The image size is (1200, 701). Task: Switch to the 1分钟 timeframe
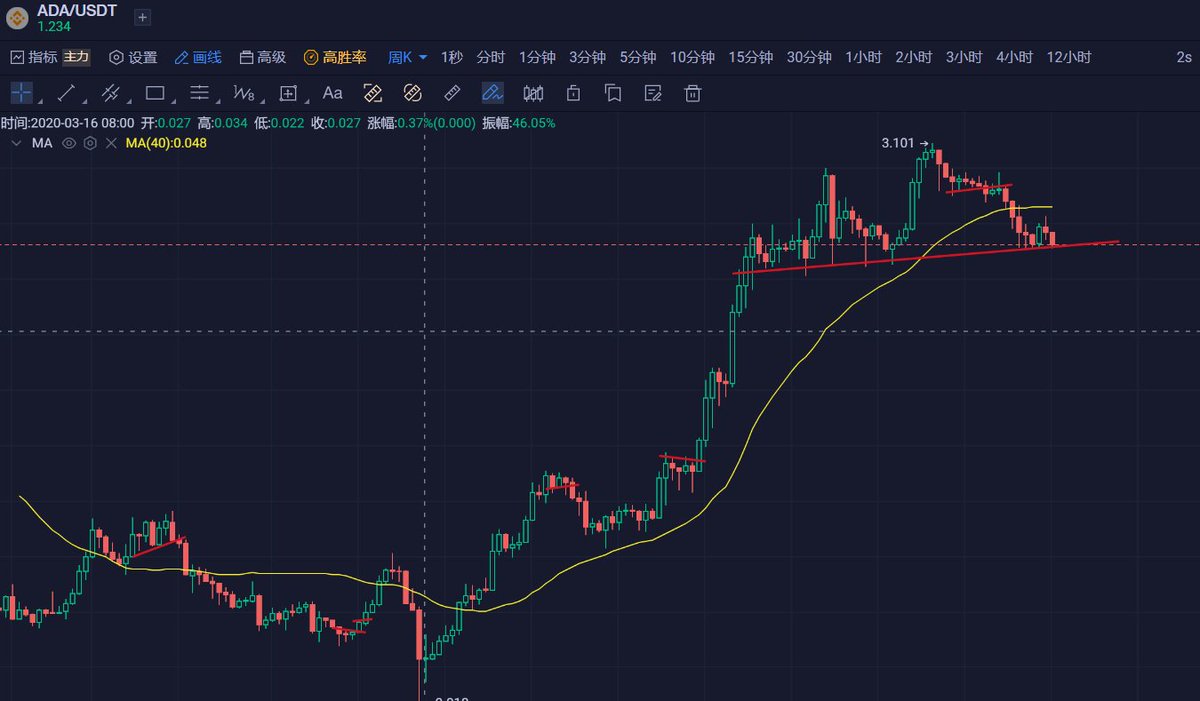537,57
